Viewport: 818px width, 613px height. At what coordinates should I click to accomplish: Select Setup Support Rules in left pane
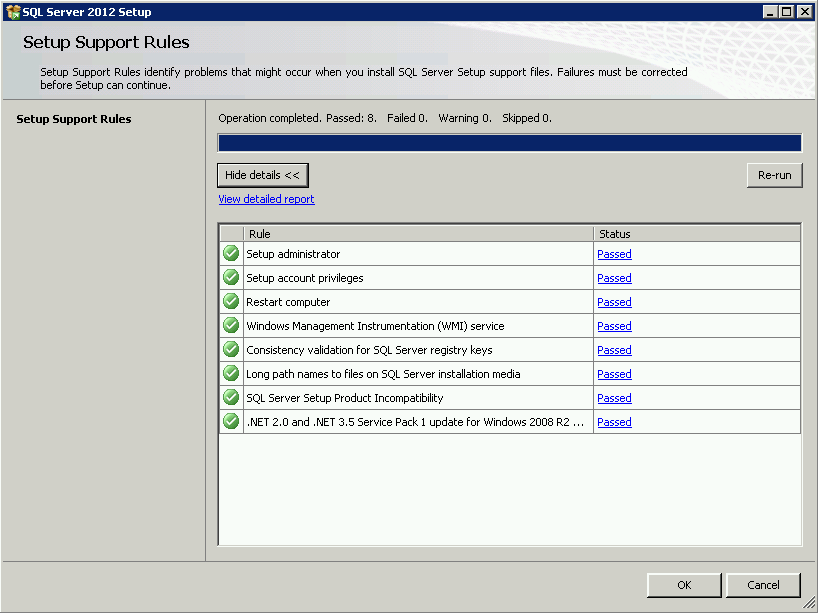tap(74, 119)
